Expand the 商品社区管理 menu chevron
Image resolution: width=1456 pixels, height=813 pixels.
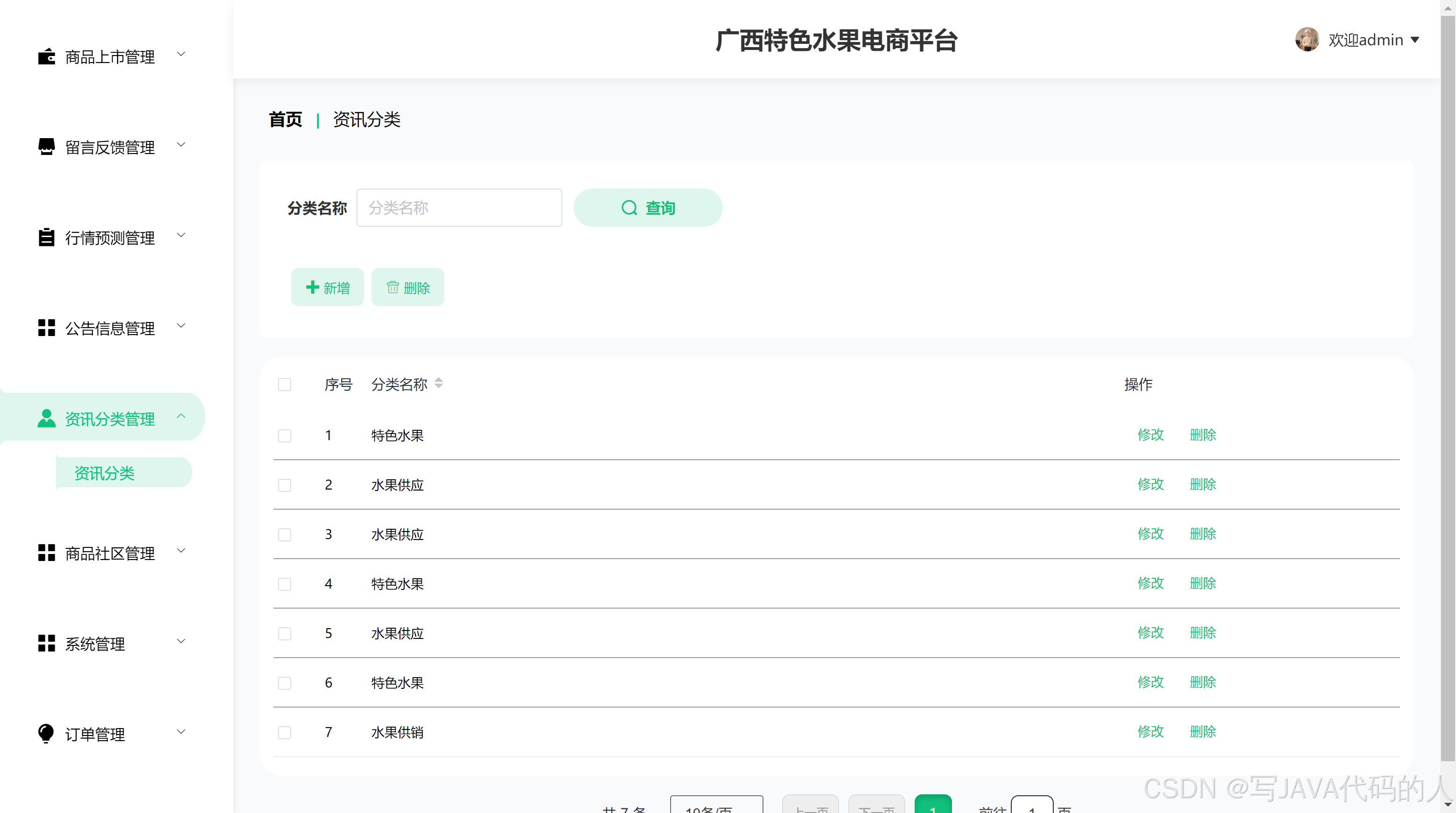pyautogui.click(x=181, y=551)
